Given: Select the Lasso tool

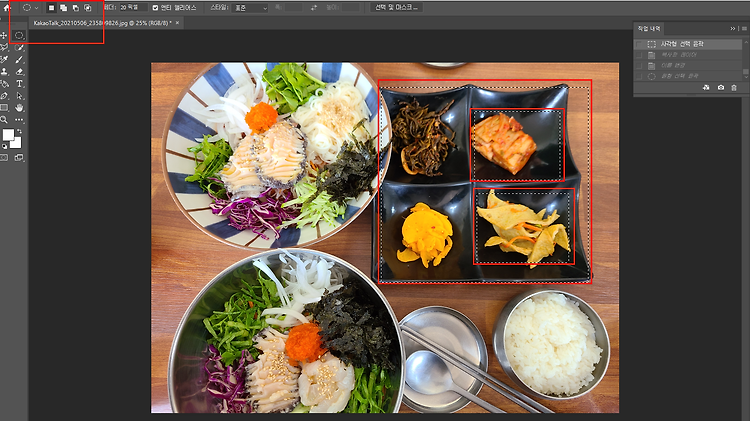Looking at the screenshot, I should [4, 47].
